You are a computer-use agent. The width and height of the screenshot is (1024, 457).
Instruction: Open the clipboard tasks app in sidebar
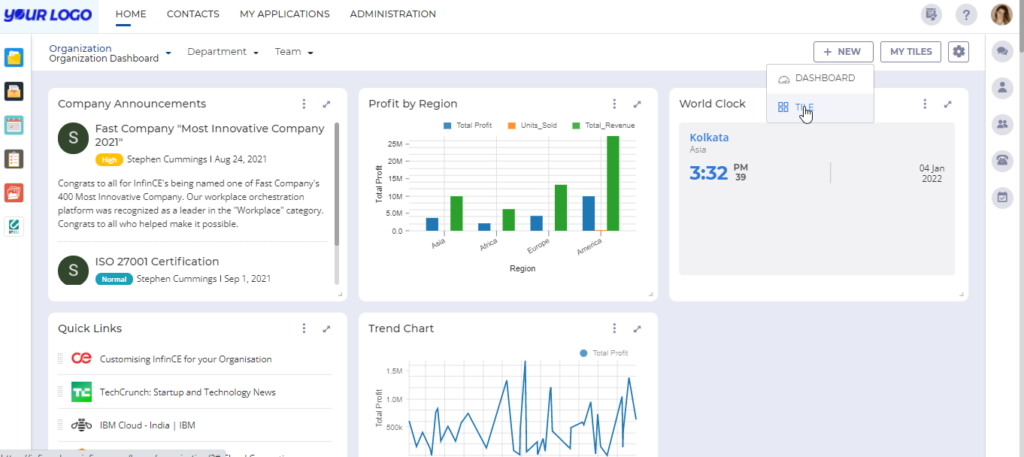14,159
